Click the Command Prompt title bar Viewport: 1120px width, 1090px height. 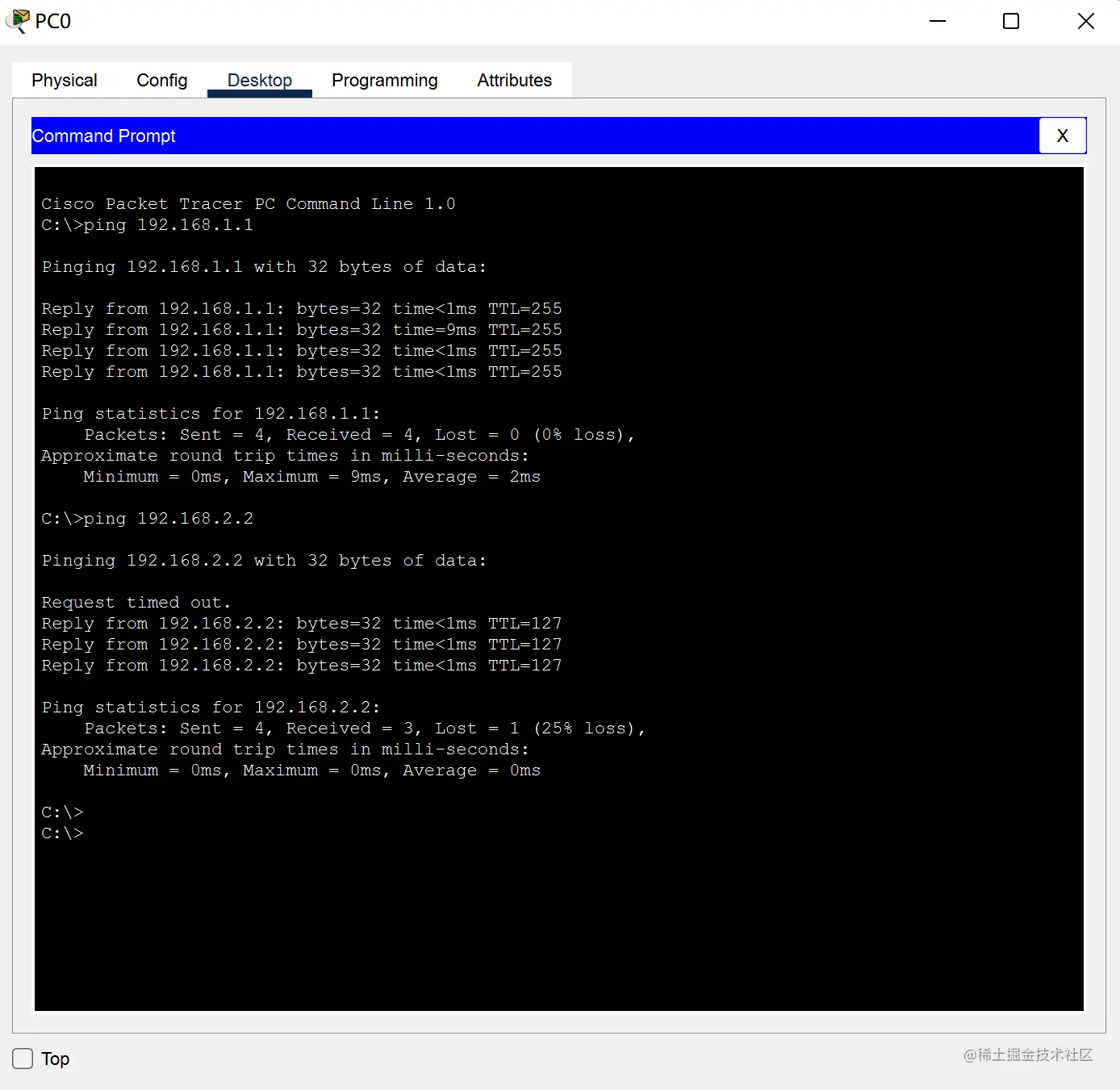click(535, 136)
